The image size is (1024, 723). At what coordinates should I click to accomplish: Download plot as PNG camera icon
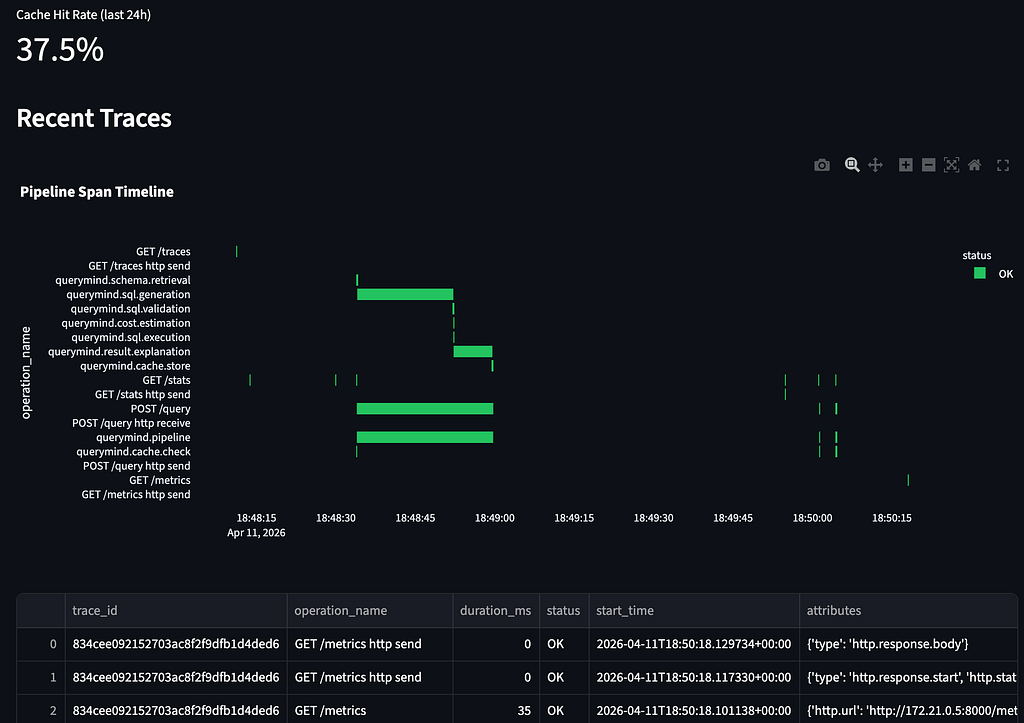coord(822,165)
